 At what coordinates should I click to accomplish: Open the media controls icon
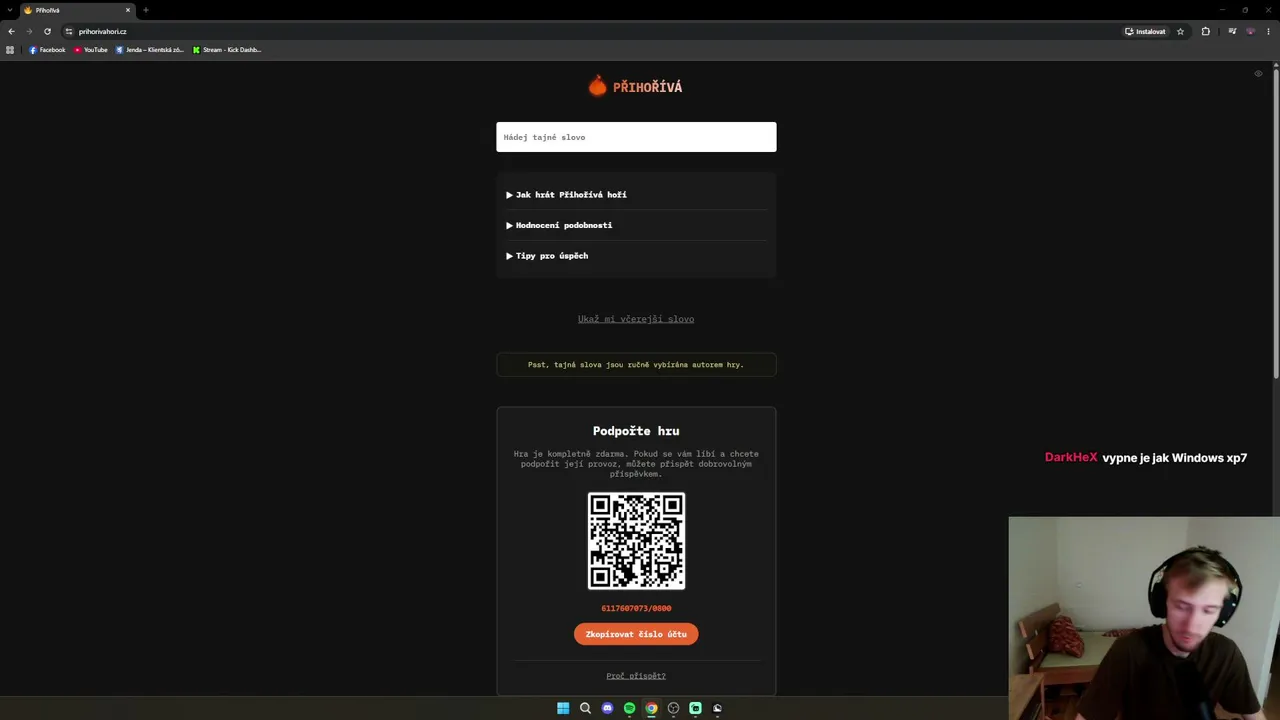pyautogui.click(x=1232, y=31)
